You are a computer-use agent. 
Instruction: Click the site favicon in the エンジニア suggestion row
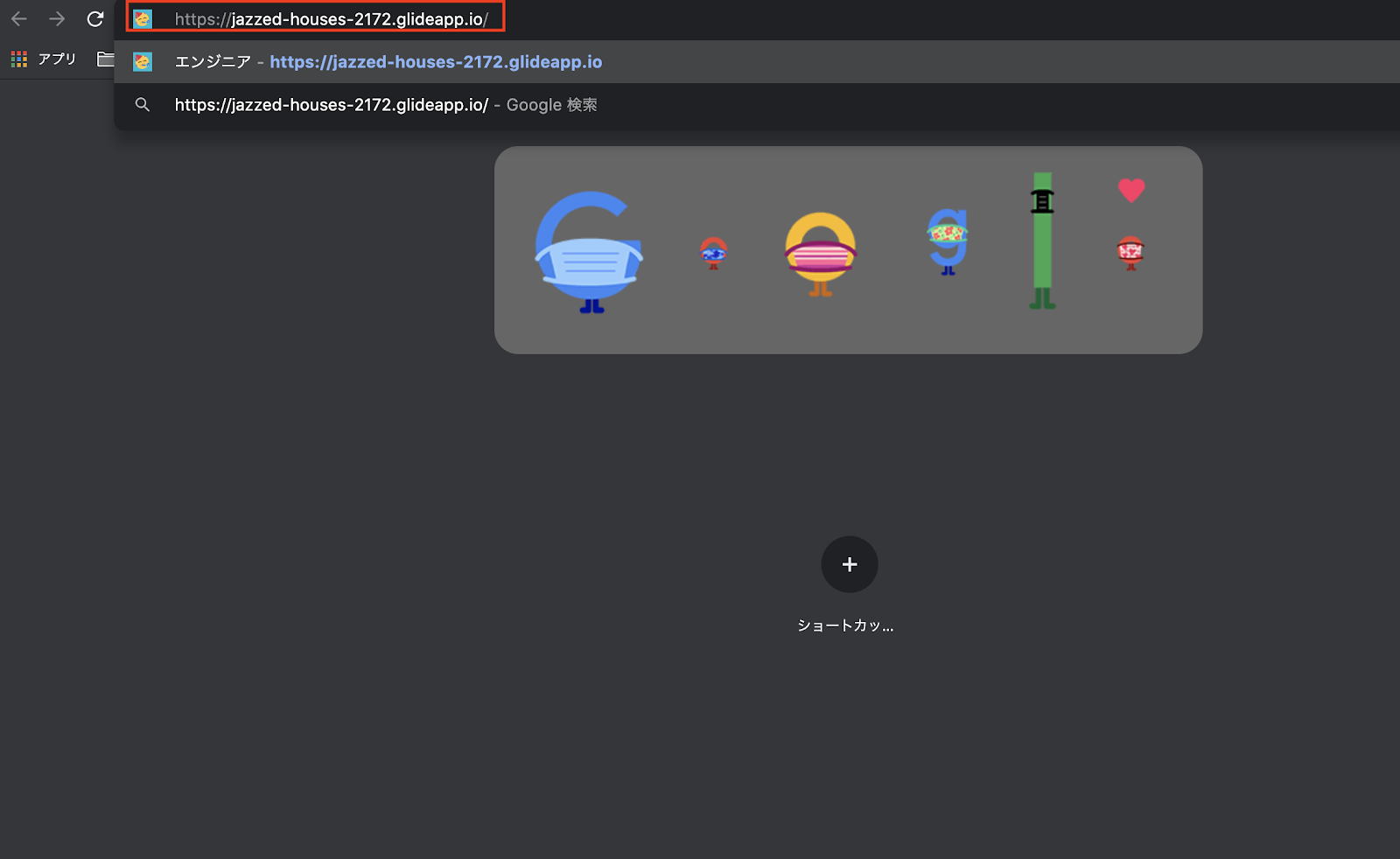[143, 62]
